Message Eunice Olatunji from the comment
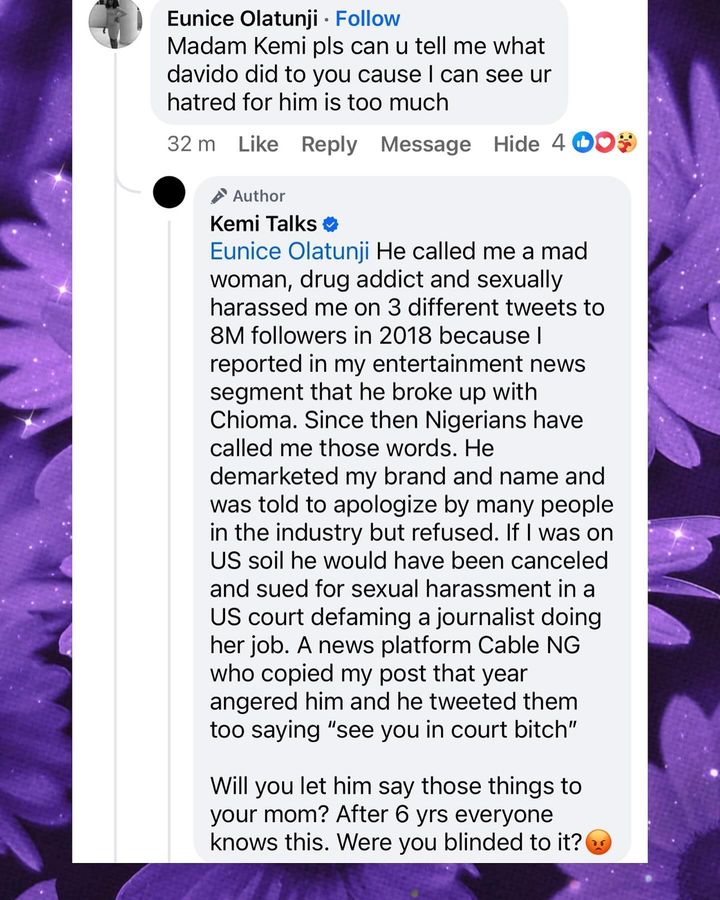Viewport: 720px width, 900px height. (x=425, y=144)
